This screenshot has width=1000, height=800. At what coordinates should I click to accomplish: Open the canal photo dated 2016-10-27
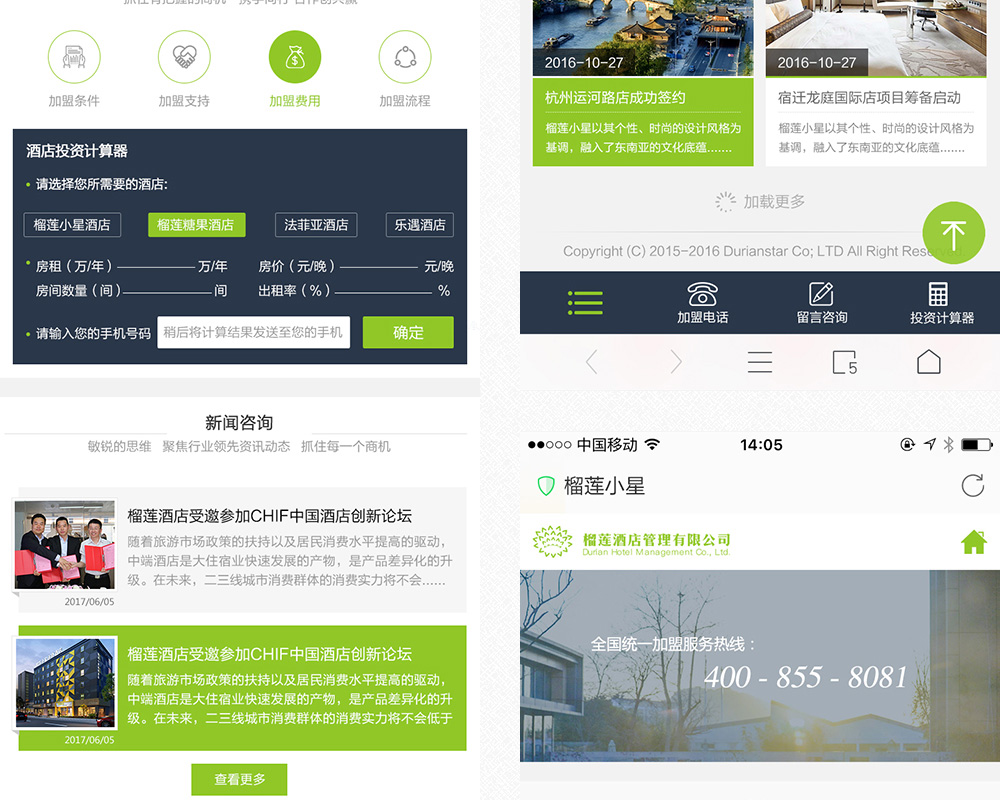tap(643, 38)
